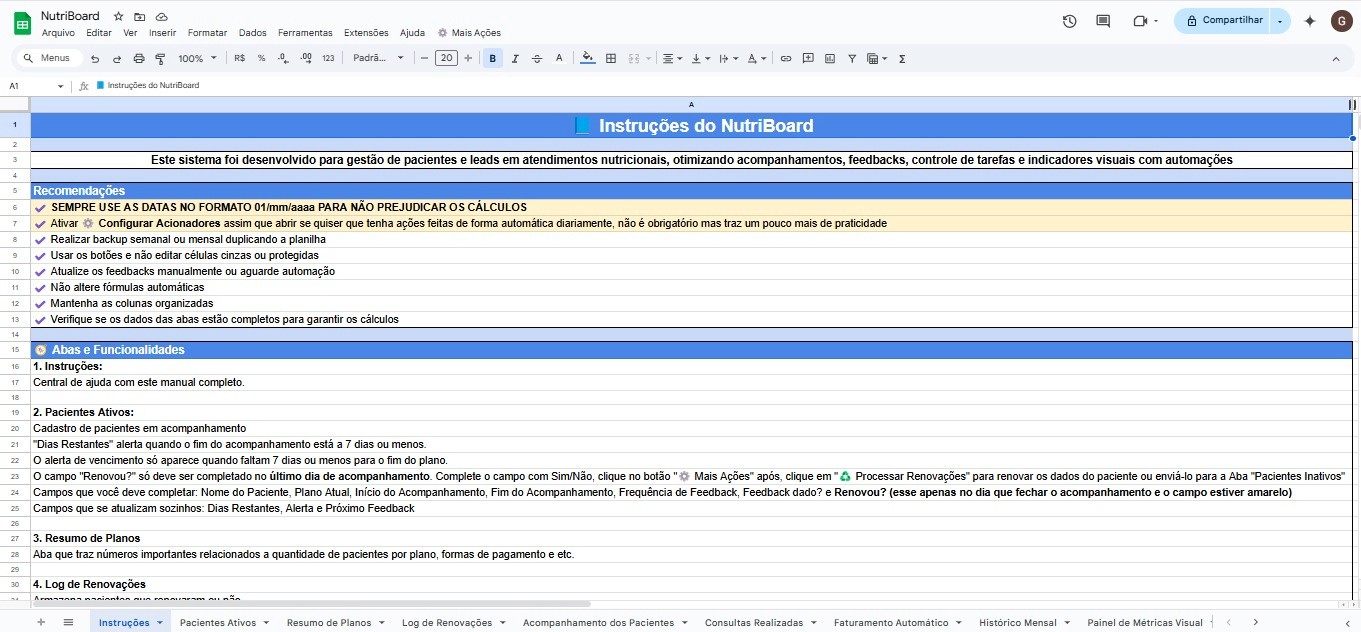Insert a link
Viewport: 1361px width, 632px height.
[x=786, y=59]
